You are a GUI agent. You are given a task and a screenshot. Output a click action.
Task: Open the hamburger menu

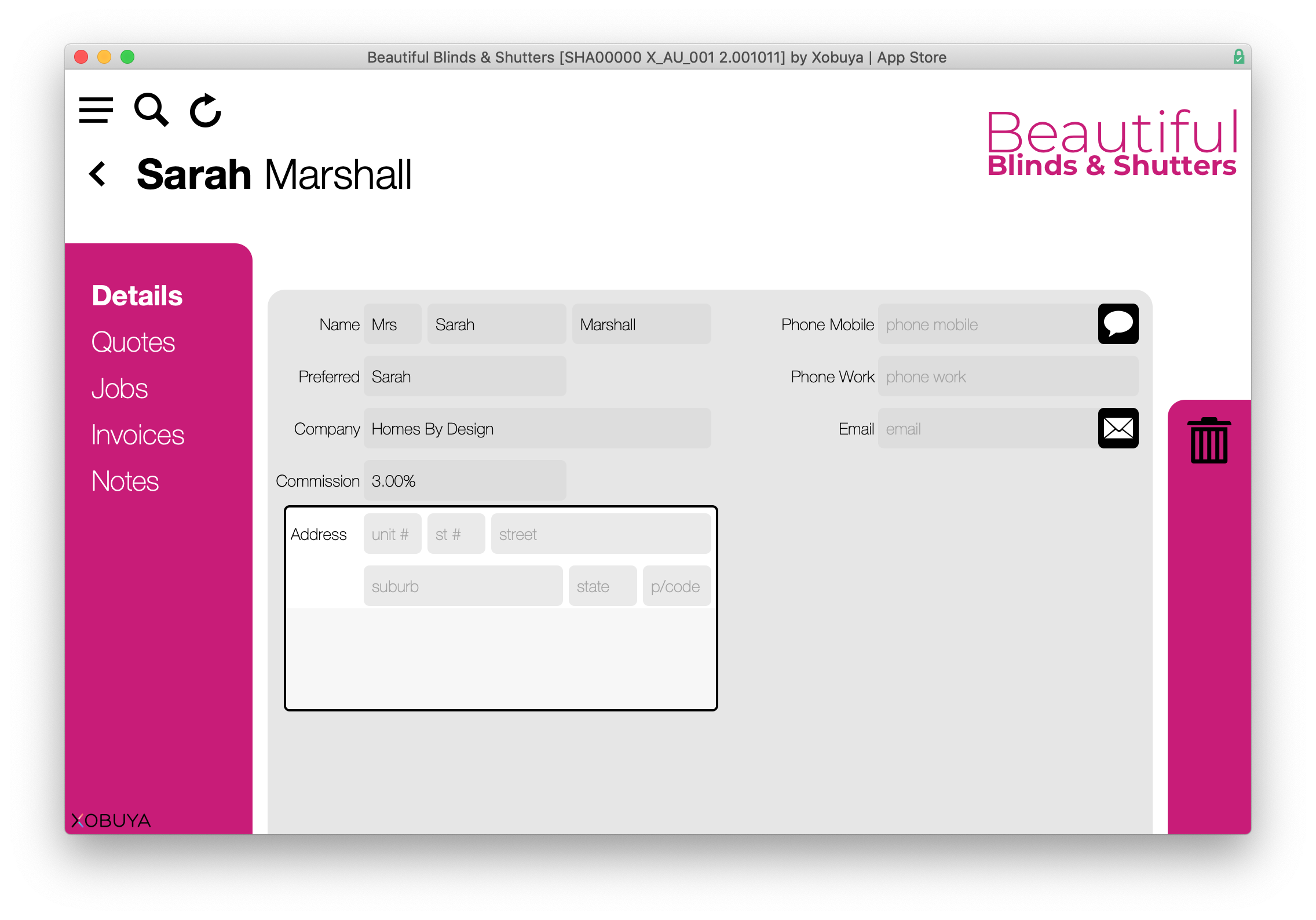96,110
